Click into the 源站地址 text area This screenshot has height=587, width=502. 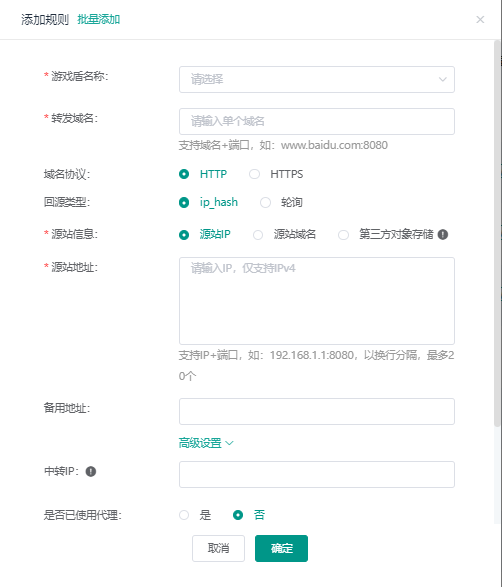click(x=317, y=301)
